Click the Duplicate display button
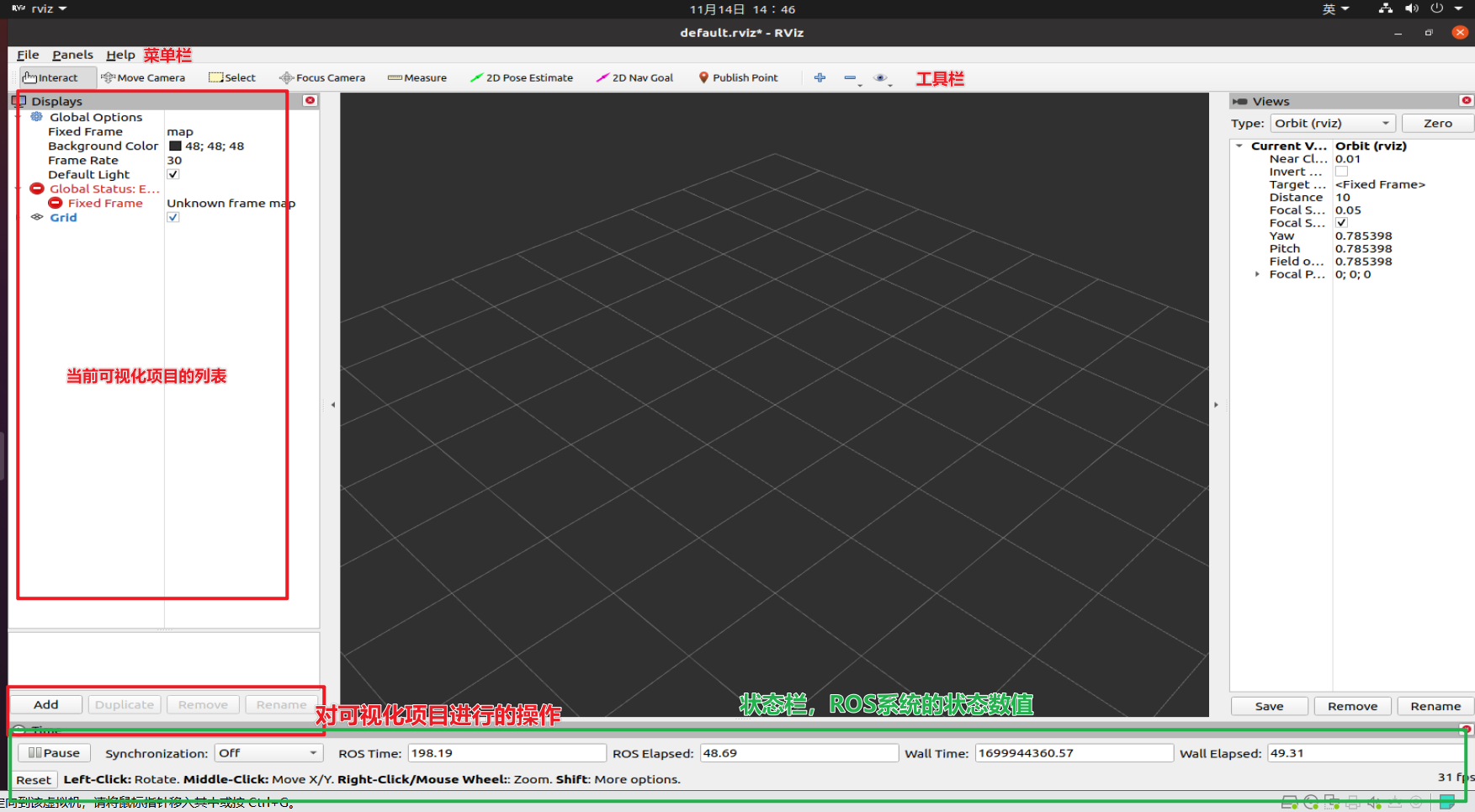This screenshot has width=1475, height=812. point(125,704)
